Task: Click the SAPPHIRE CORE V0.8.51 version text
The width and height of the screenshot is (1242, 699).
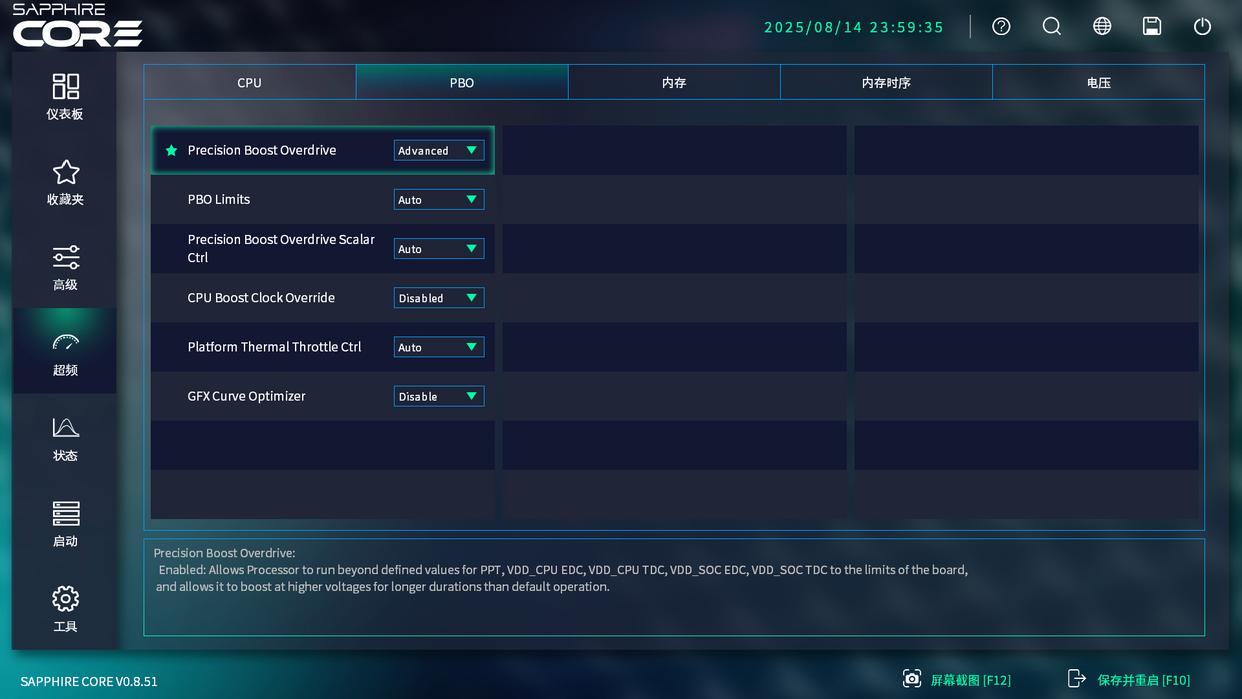Action: (x=89, y=681)
